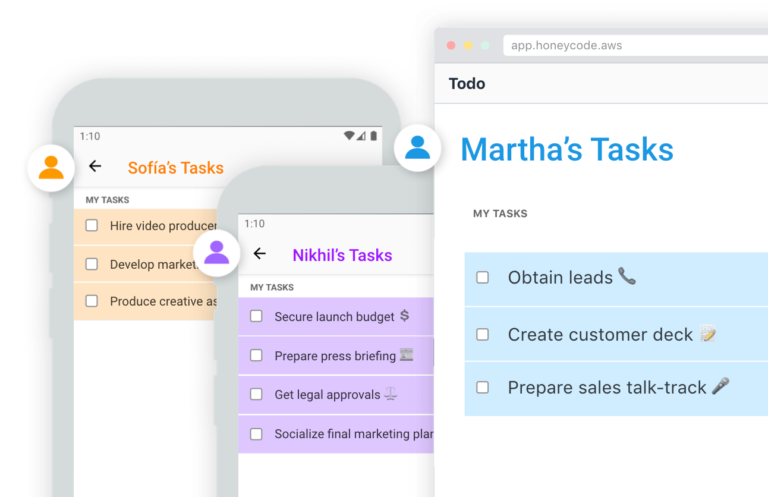Open the Prepare press briefing task row
The width and height of the screenshot is (768, 497).
tap(336, 355)
